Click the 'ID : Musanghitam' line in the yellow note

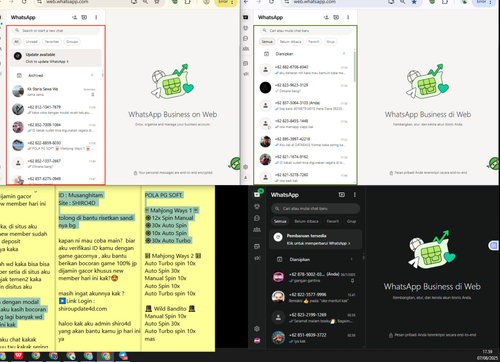81,195
